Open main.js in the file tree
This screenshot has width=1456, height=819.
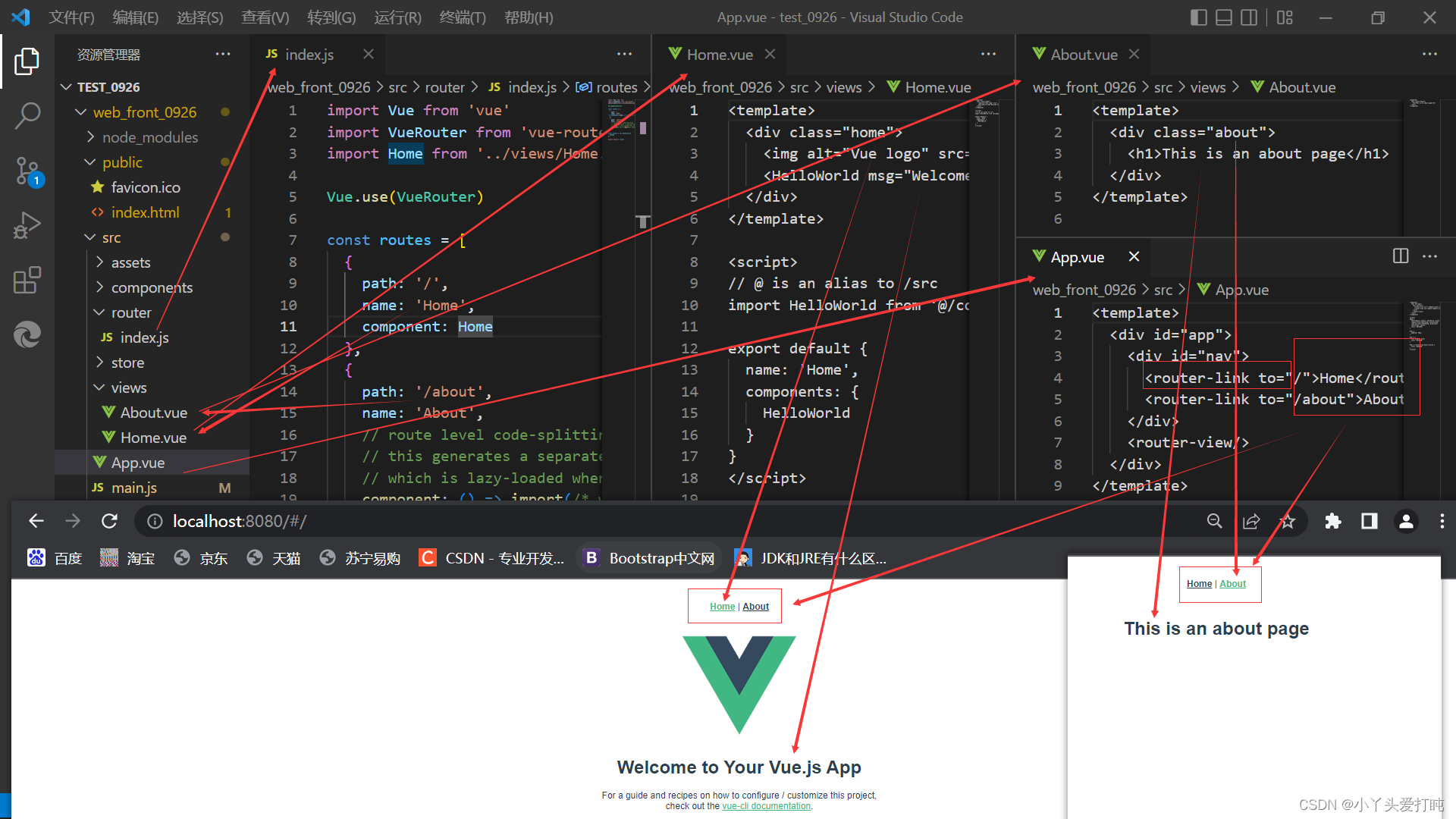tap(134, 488)
